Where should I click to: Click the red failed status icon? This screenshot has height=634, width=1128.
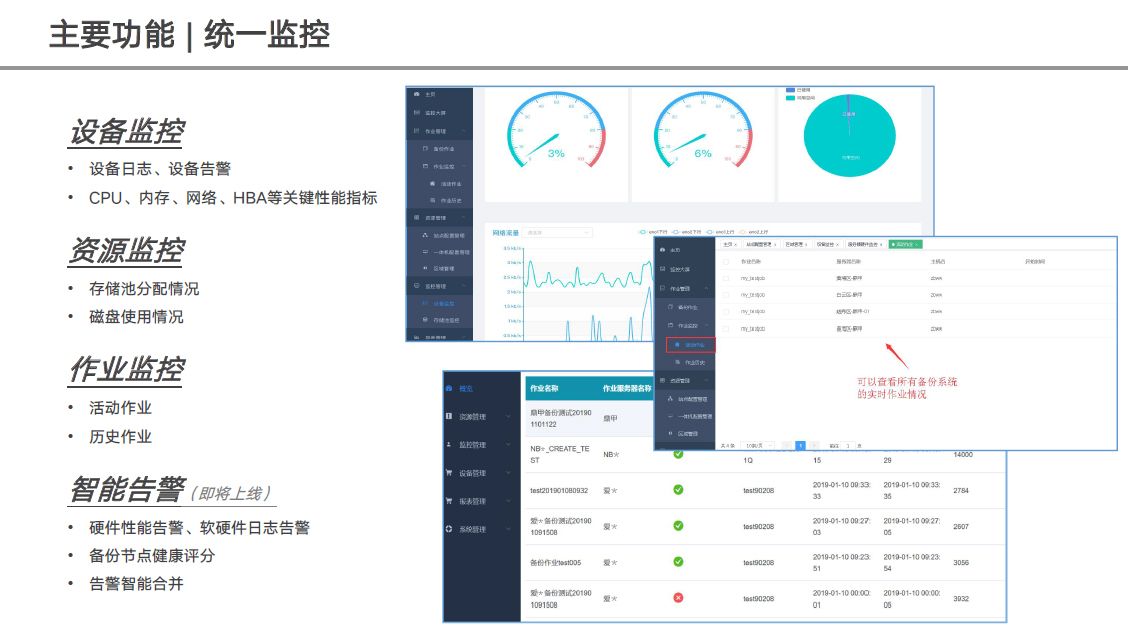pyautogui.click(x=678, y=598)
